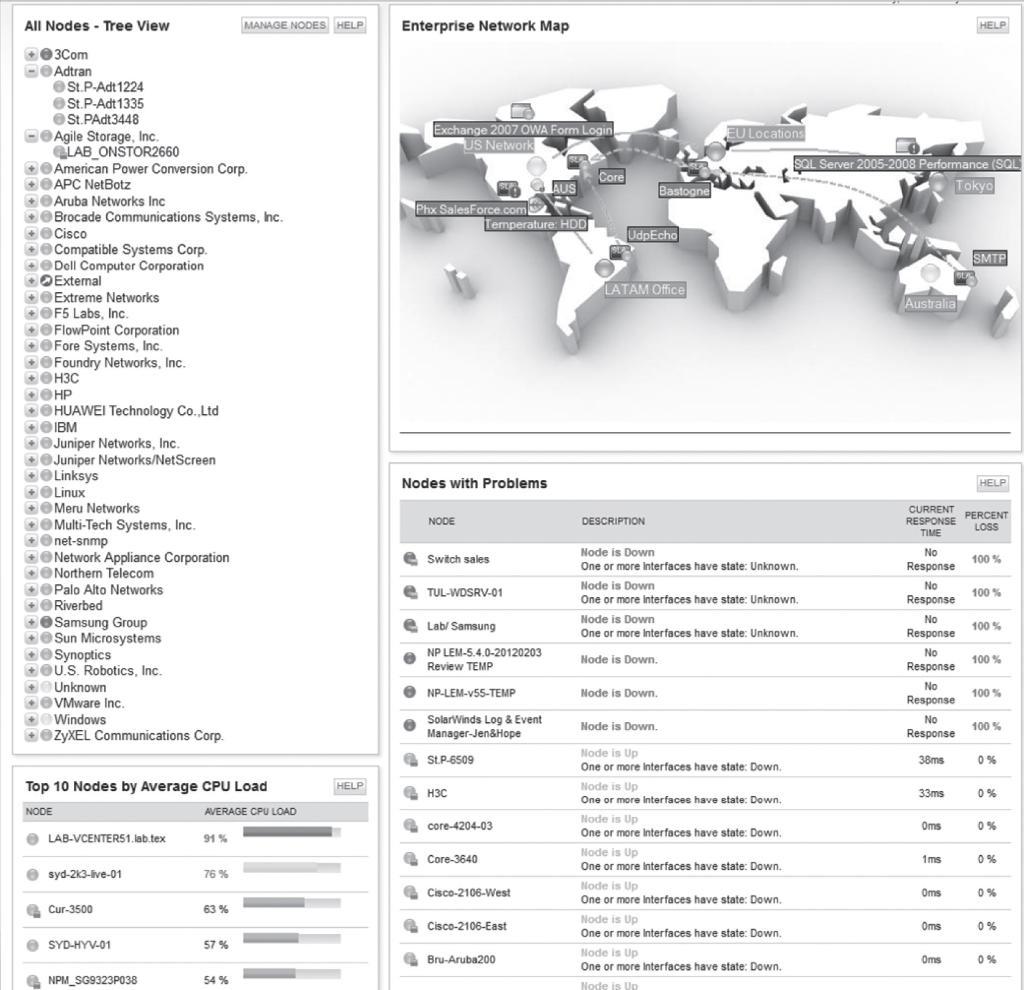Click the LATAM Office map node sphere
1024x990 pixels.
604,268
